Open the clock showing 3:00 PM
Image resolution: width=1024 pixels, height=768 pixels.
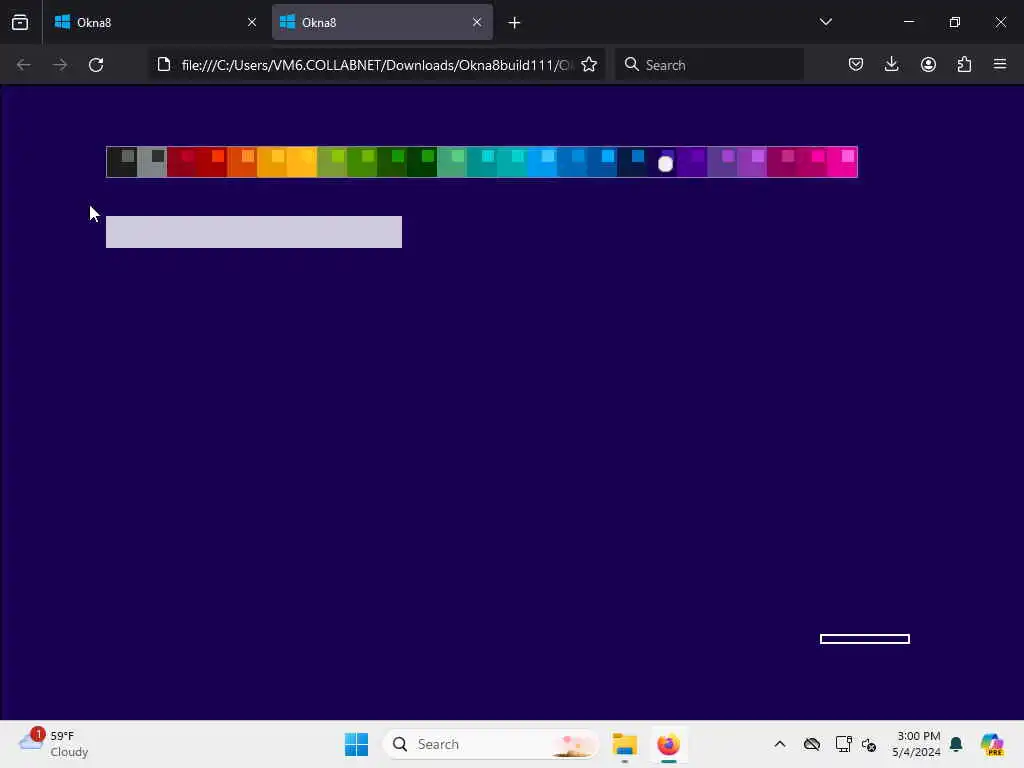coord(916,744)
